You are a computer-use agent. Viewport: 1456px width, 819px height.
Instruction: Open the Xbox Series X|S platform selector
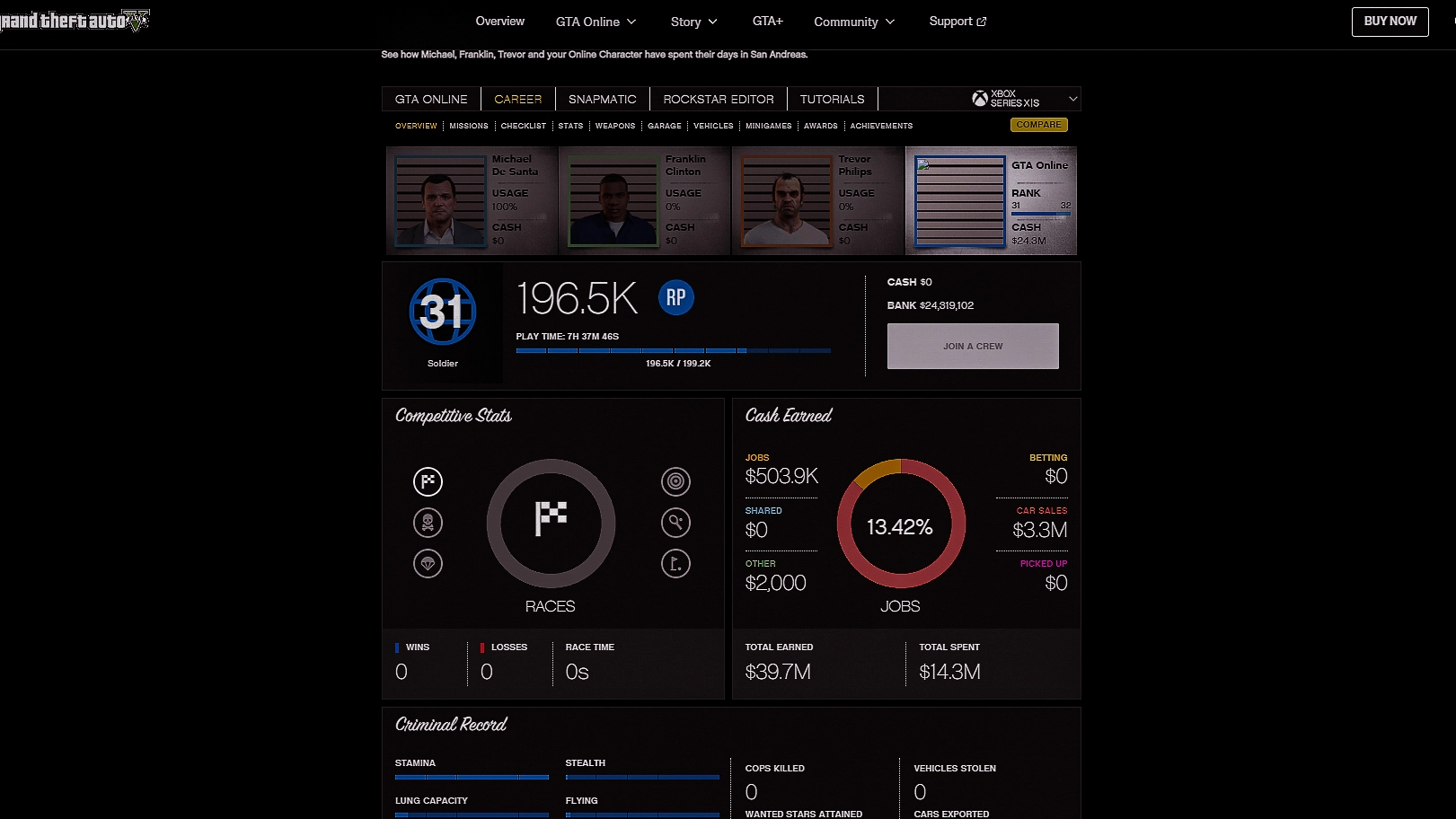pyautogui.click(x=1024, y=99)
